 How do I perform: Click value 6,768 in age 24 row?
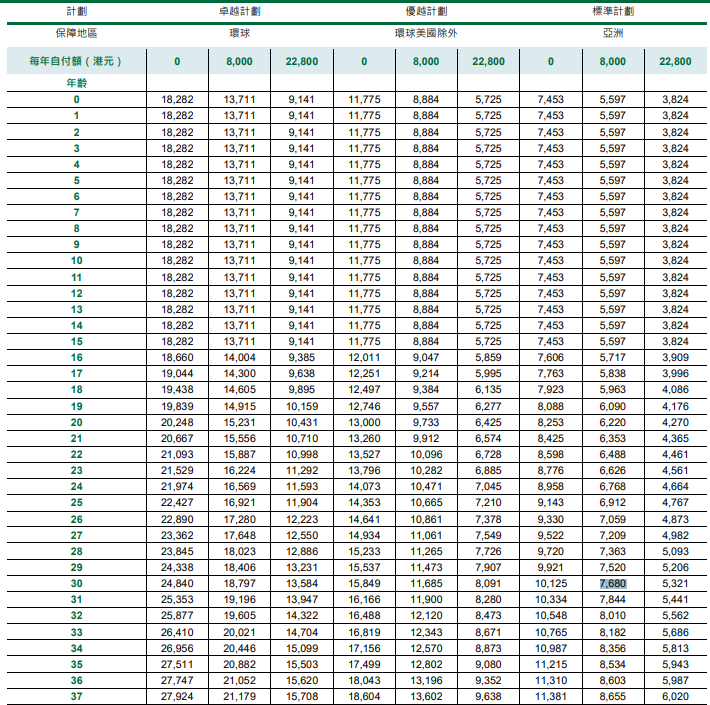(613, 486)
